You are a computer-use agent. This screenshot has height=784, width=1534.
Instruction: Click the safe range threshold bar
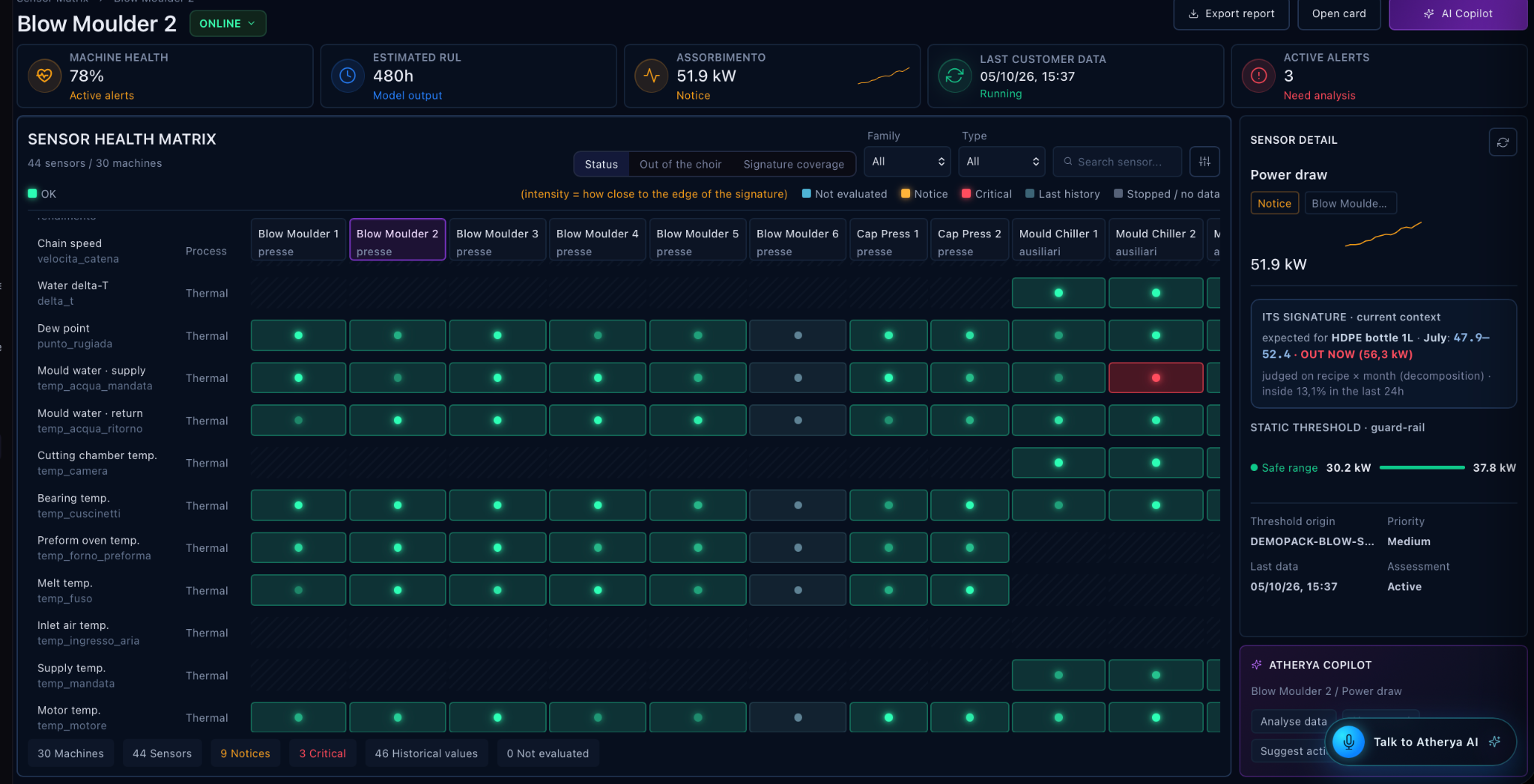tap(1422, 468)
